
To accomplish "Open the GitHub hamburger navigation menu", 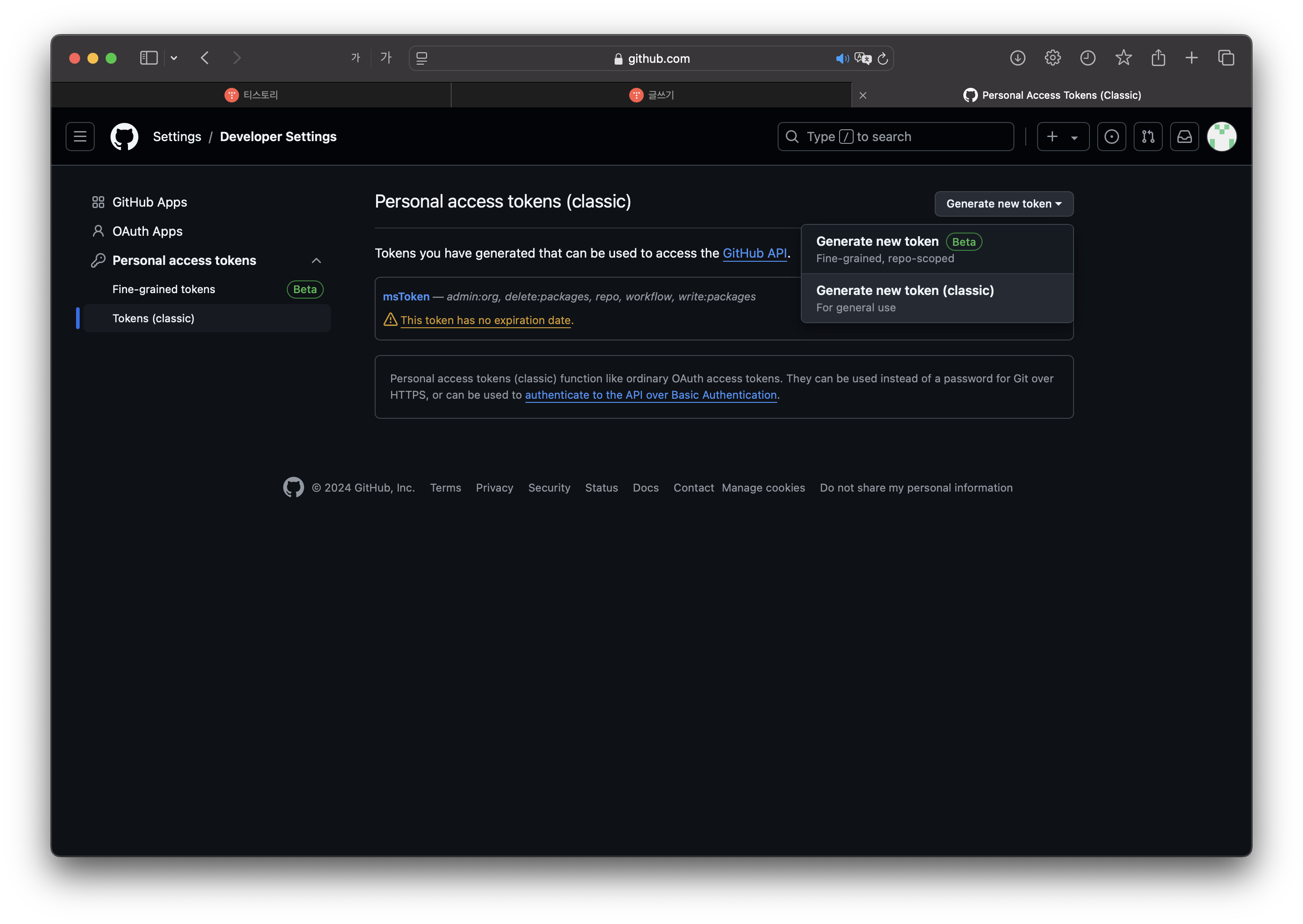I will click(x=80, y=137).
